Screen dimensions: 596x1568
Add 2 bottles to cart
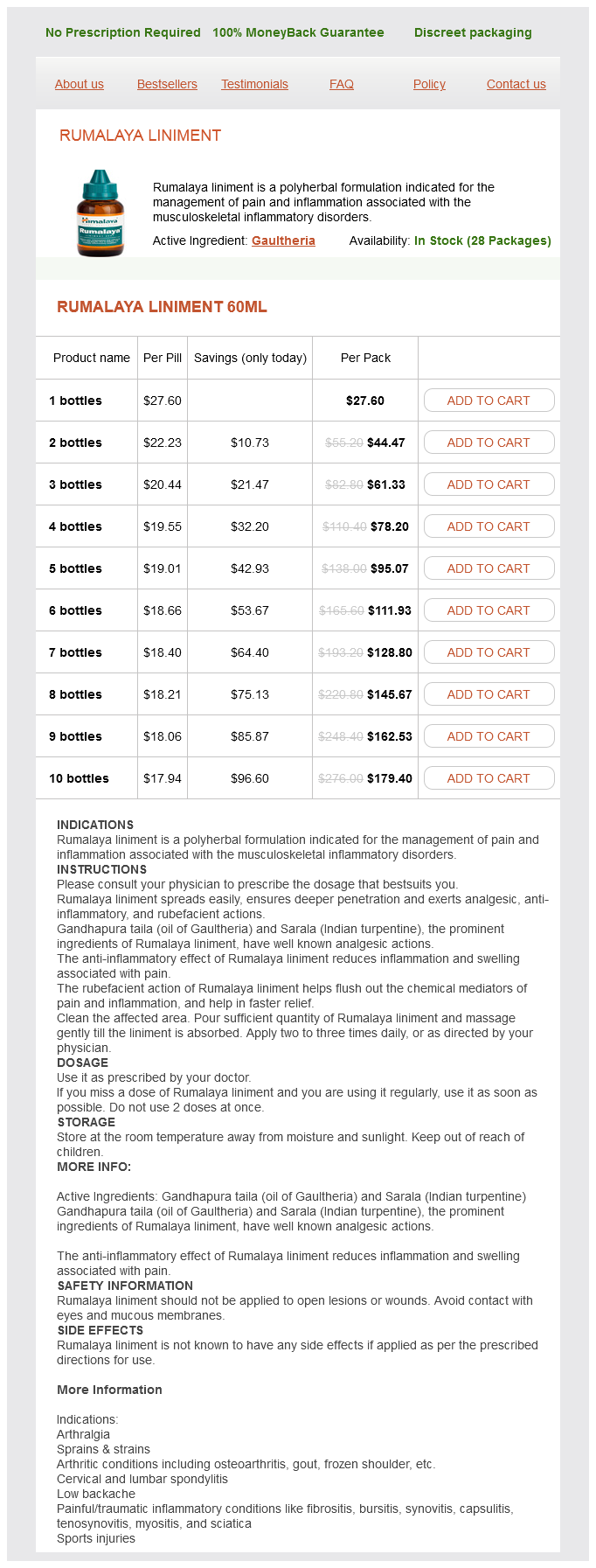(x=489, y=443)
